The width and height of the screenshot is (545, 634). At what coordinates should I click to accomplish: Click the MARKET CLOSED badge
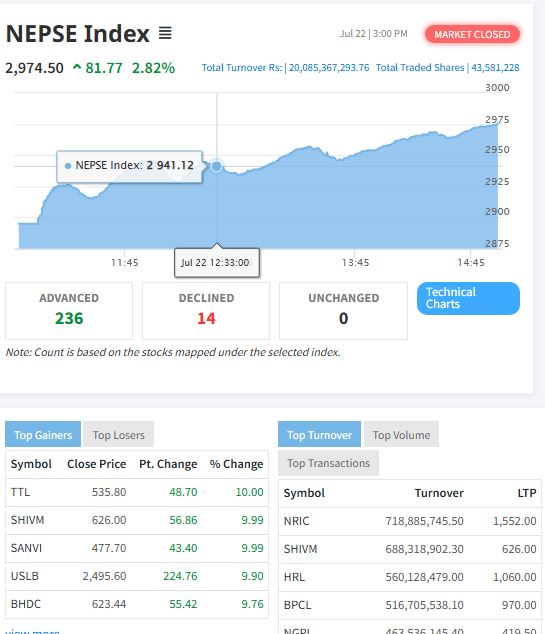(472, 34)
